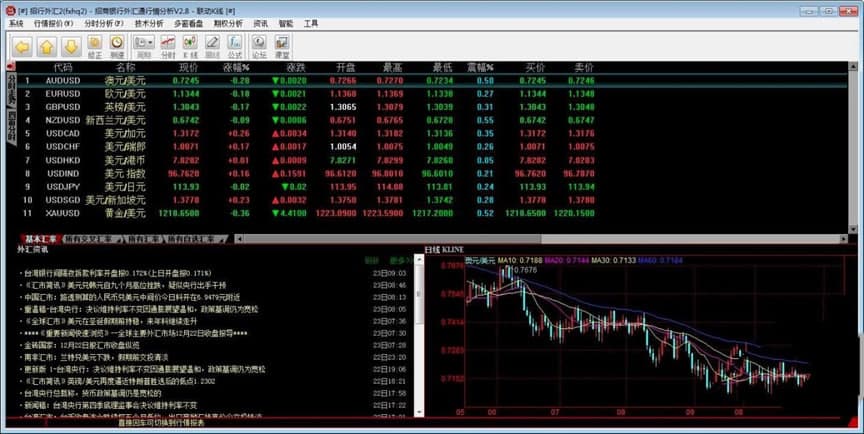Click the left arrow of the horizontal scrollbar
Screen dimensions: 864x434
tap(239, 239)
